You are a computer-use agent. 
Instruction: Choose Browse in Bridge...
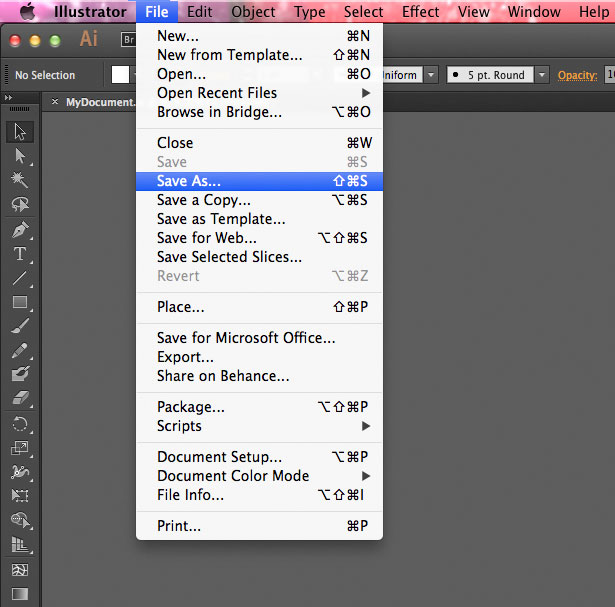259,112
